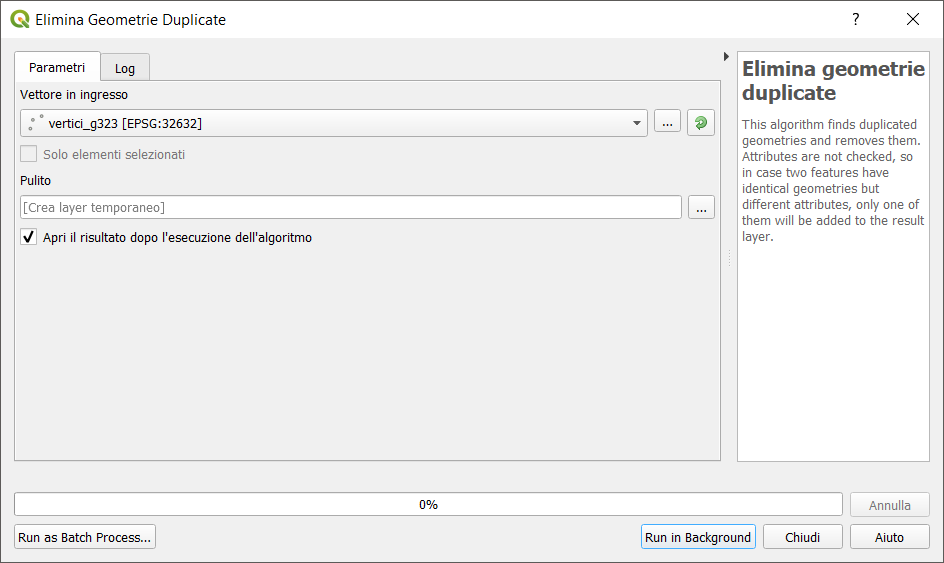
Task: Switch to the Log tab
Action: (125, 68)
